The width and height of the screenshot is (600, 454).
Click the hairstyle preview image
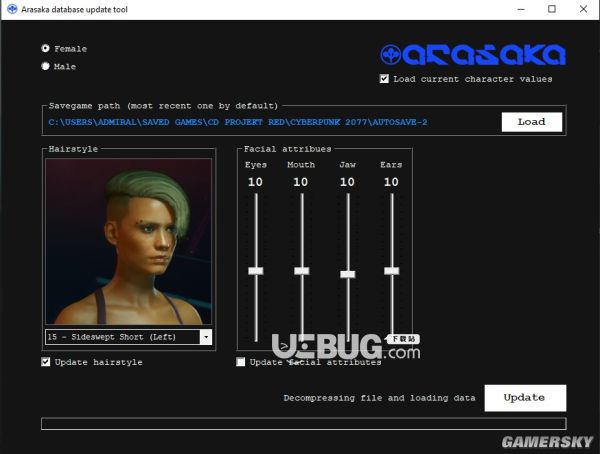(128, 242)
